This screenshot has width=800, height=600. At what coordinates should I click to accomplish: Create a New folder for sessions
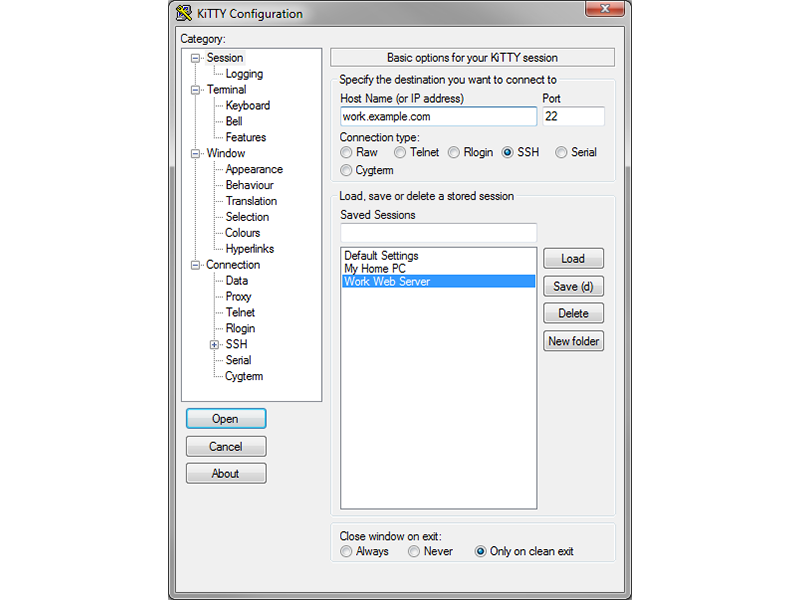[x=573, y=341]
